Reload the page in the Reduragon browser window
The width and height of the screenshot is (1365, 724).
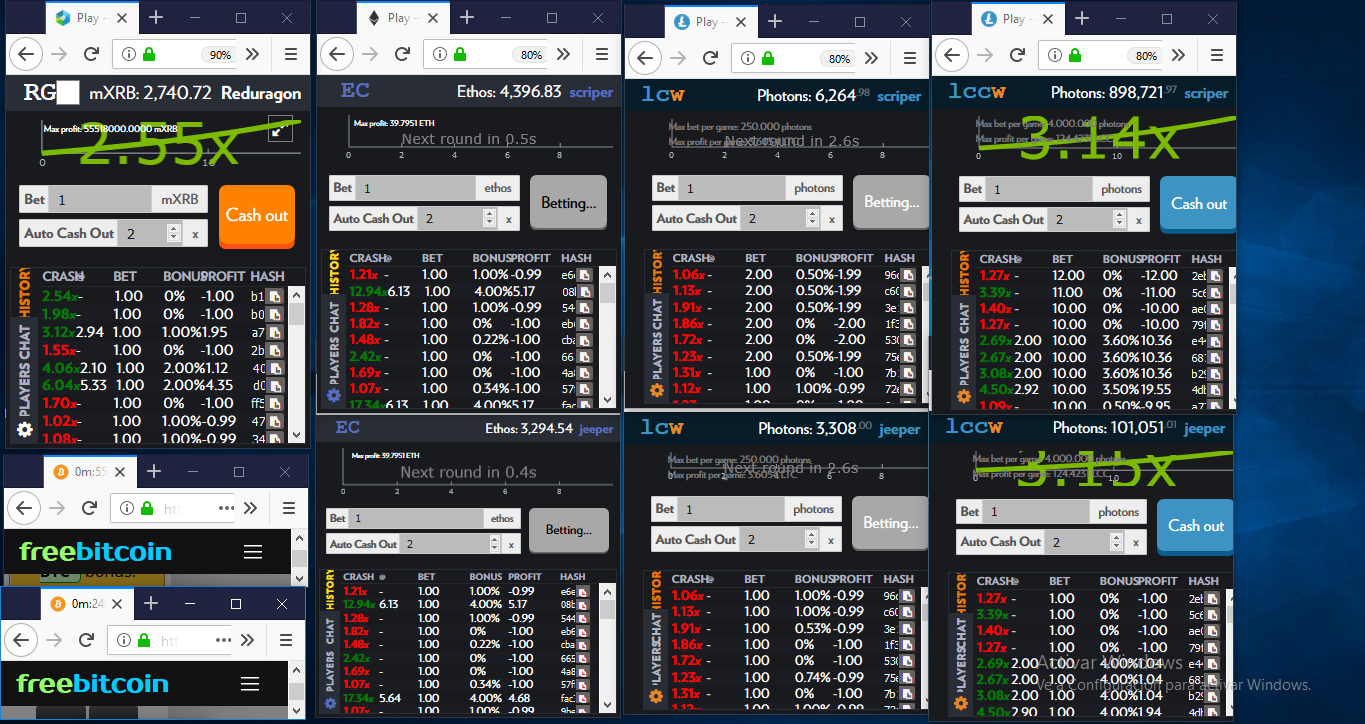(91, 55)
